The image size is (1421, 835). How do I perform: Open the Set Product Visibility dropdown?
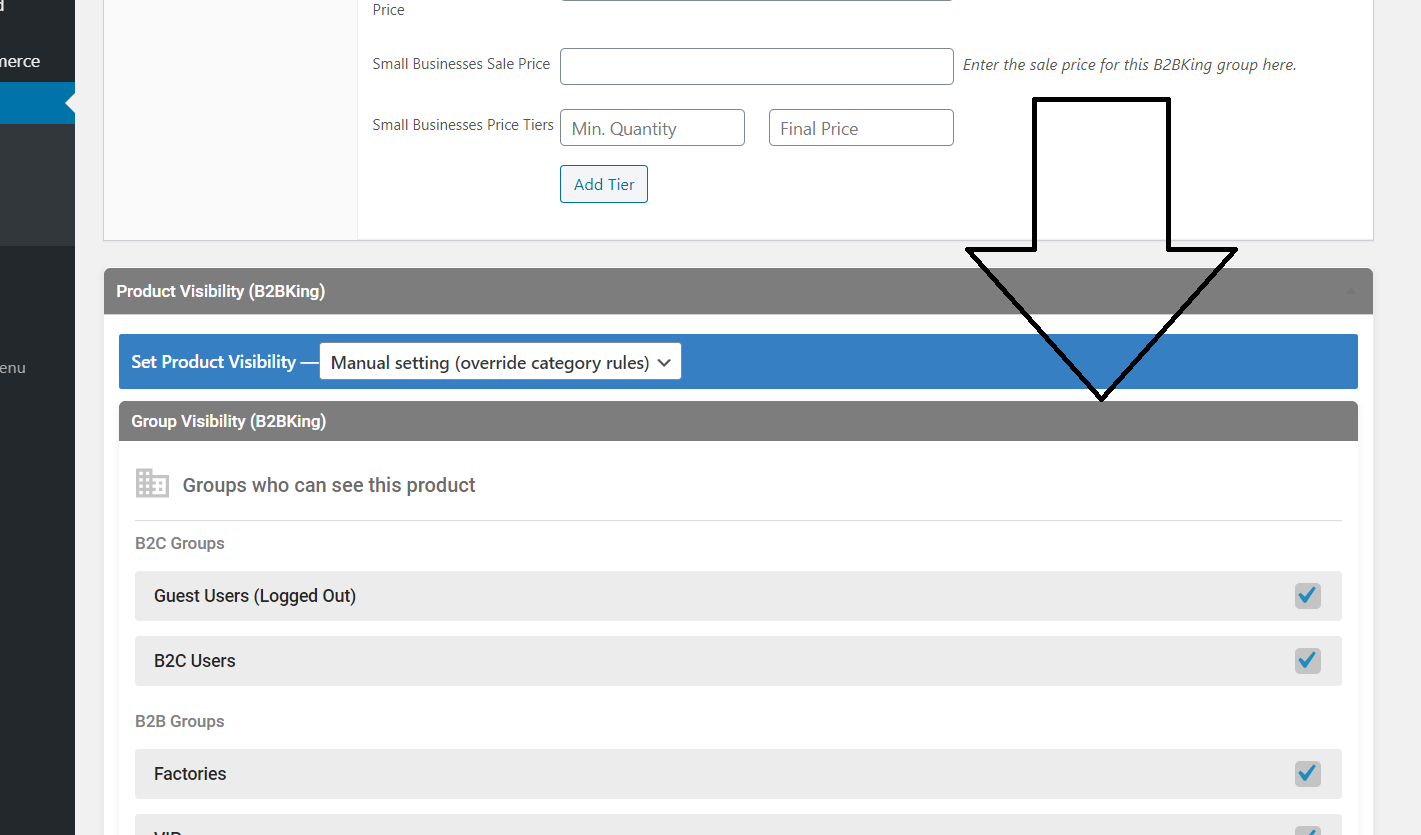[500, 362]
